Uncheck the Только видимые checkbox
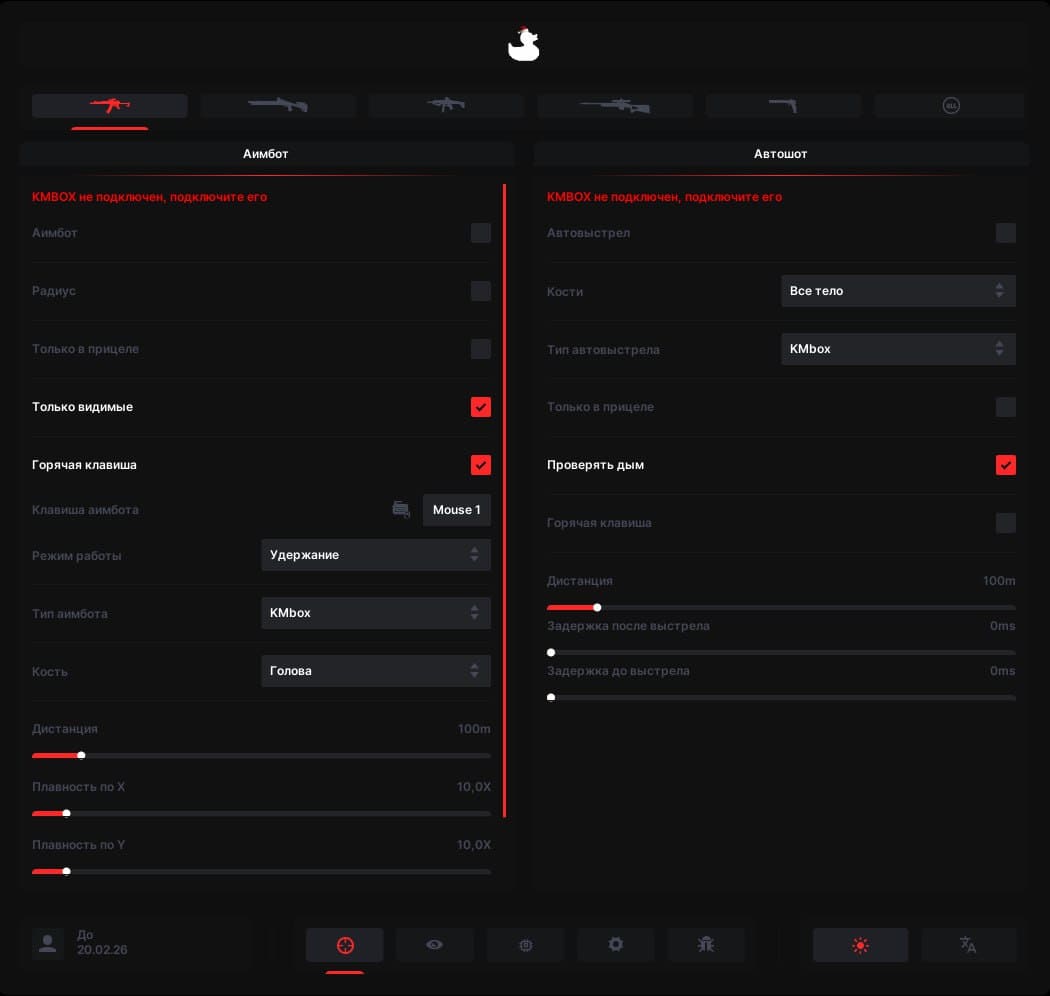 (x=481, y=407)
